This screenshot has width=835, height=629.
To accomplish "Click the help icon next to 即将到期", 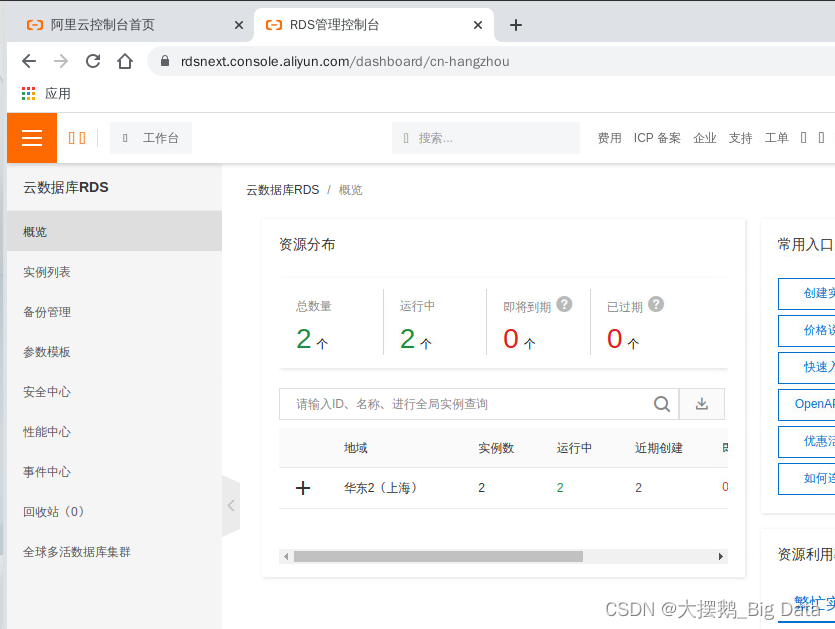I will coord(564,304).
